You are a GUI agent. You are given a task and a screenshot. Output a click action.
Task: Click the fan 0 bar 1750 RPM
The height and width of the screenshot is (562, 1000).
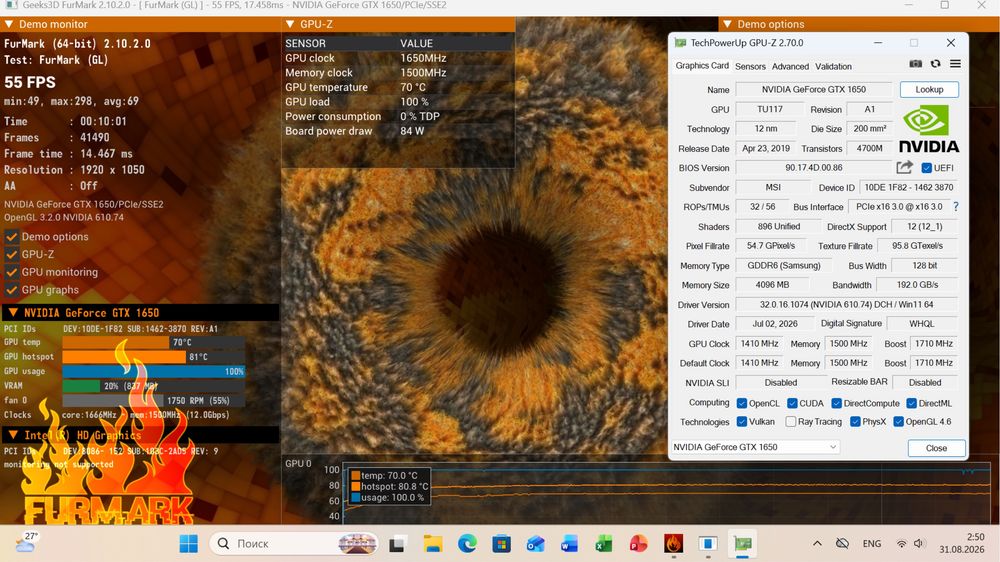[x=153, y=401]
